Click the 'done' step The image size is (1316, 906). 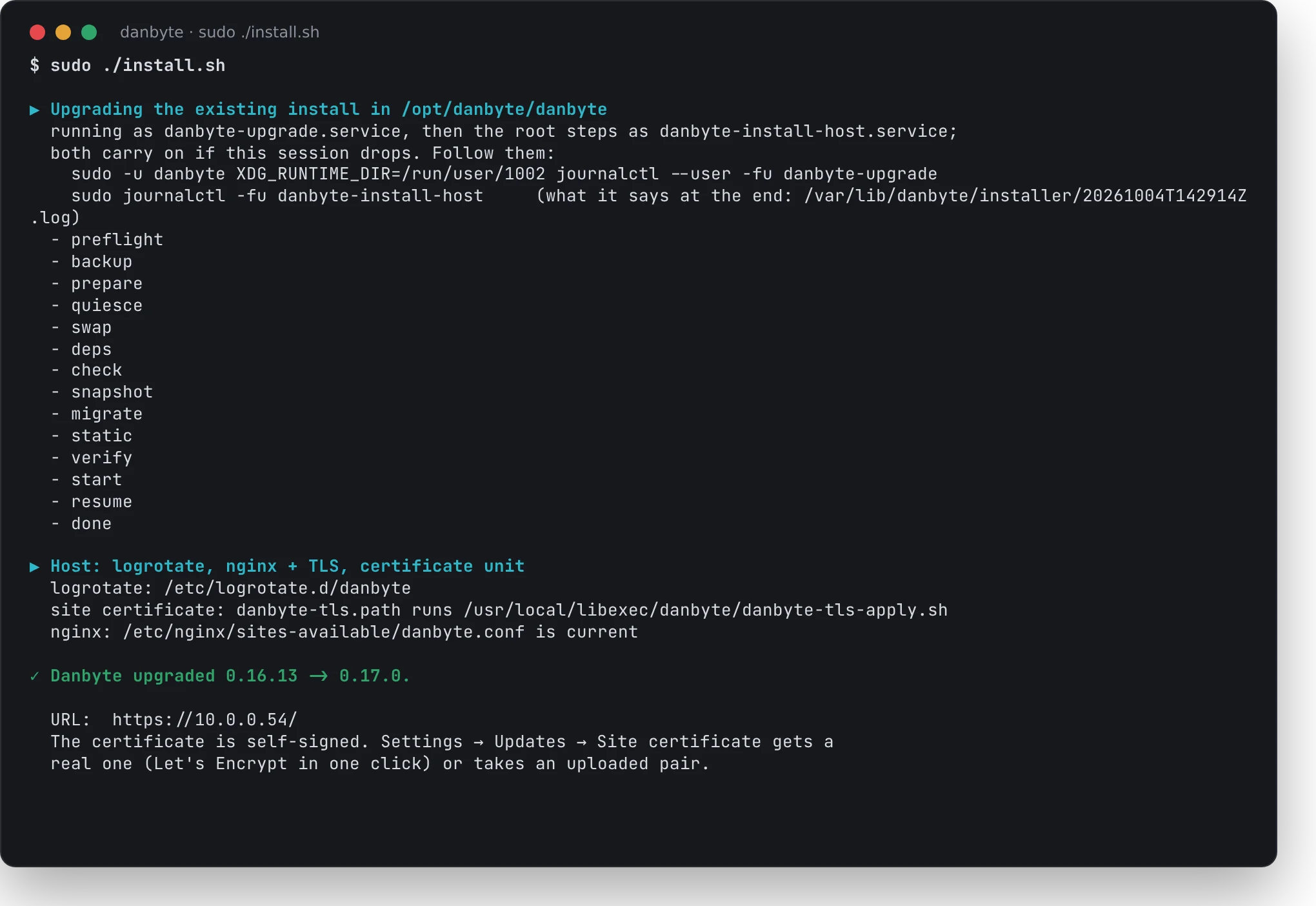tap(91, 524)
